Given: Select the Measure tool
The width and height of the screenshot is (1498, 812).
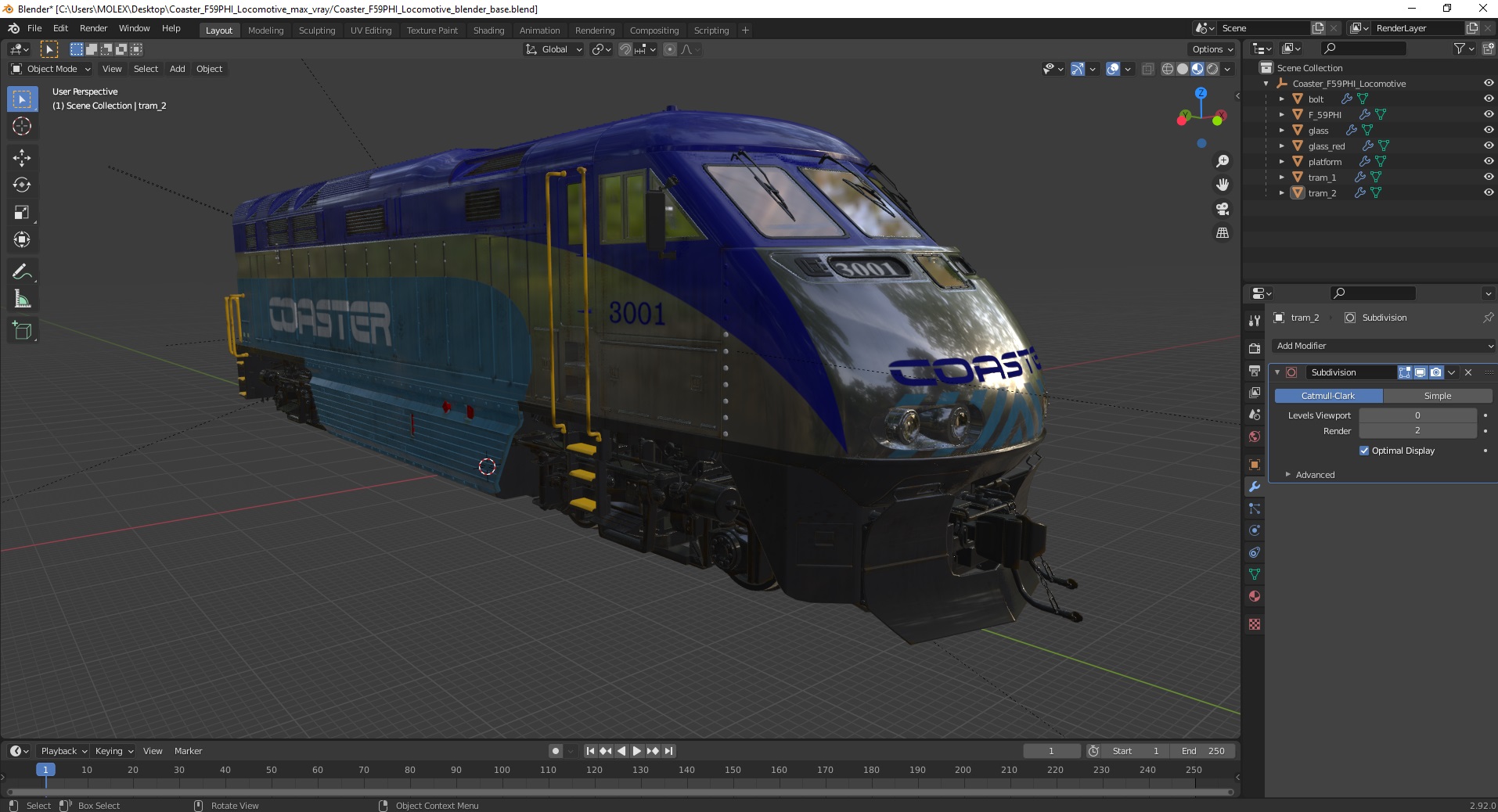Looking at the screenshot, I should (x=22, y=300).
